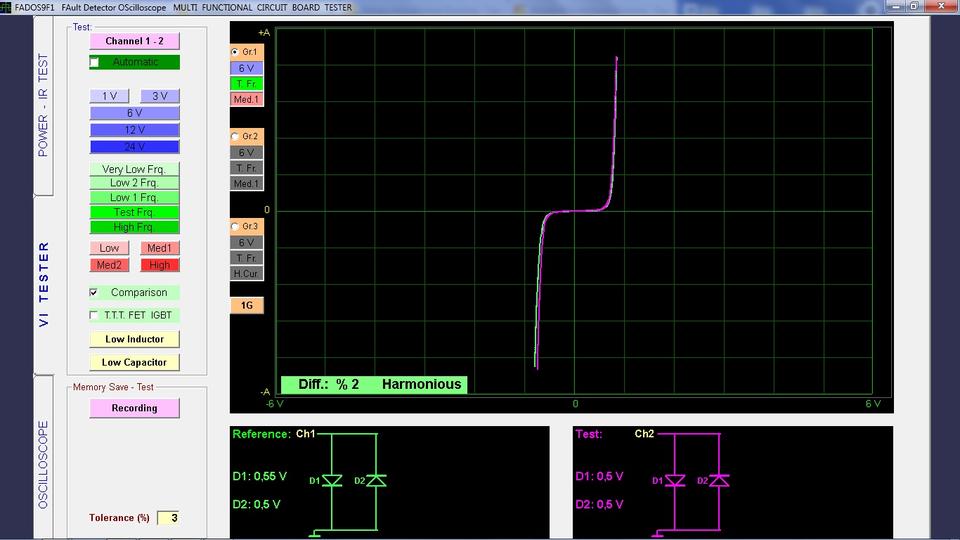Click the Tolerance (%) input field
Screen dimensions: 960x540
pyautogui.click(x=169, y=518)
